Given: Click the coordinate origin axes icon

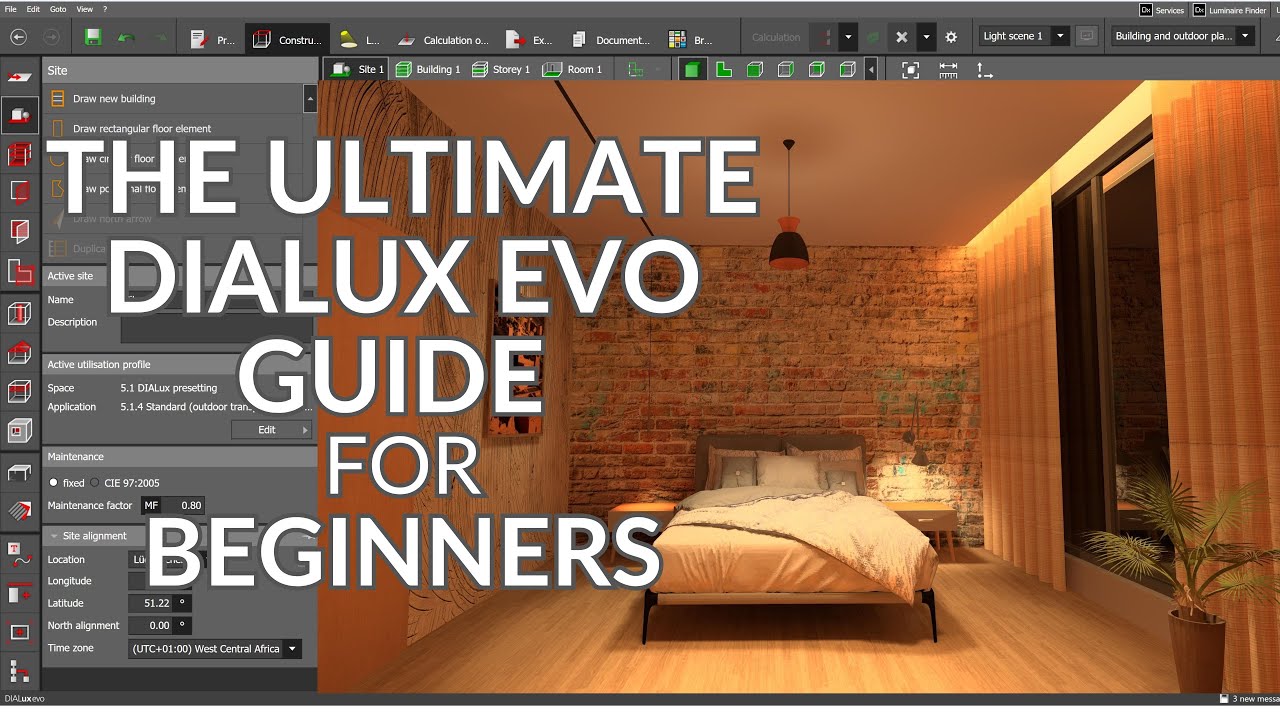Looking at the screenshot, I should coord(985,70).
